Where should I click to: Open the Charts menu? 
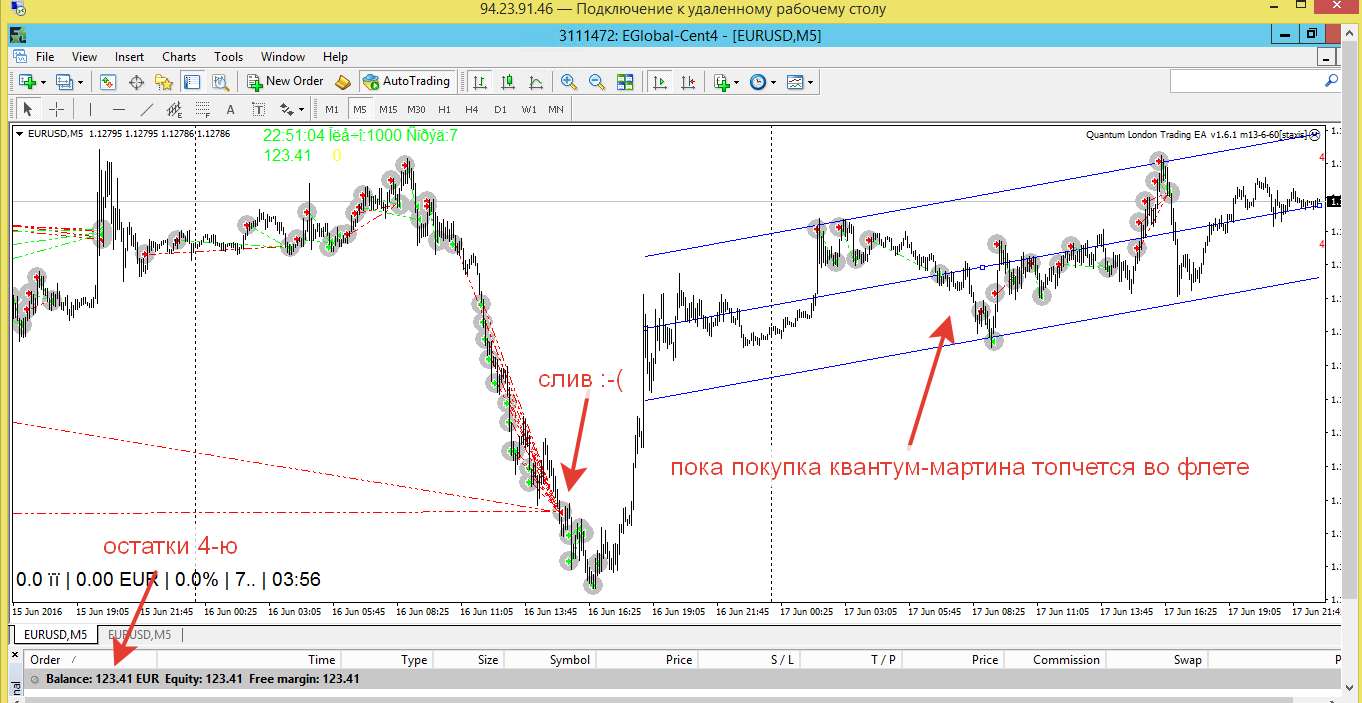point(179,57)
